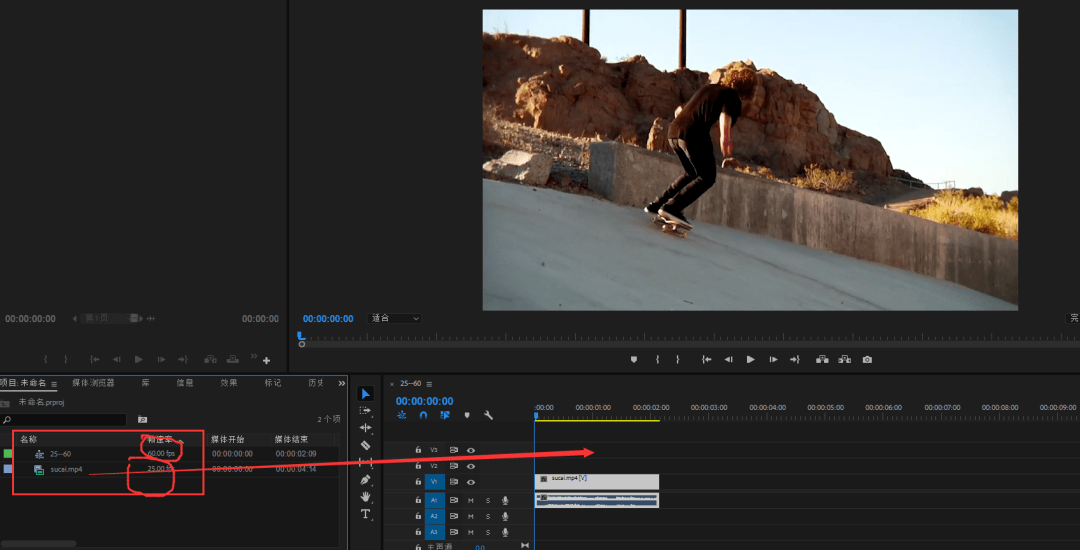This screenshot has height=550, width=1080.
Task: Click the Extract button in Program monitor
Action: tap(844, 359)
